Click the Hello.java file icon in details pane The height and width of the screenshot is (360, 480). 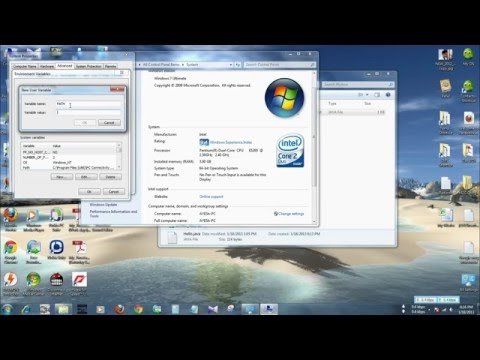point(172,237)
